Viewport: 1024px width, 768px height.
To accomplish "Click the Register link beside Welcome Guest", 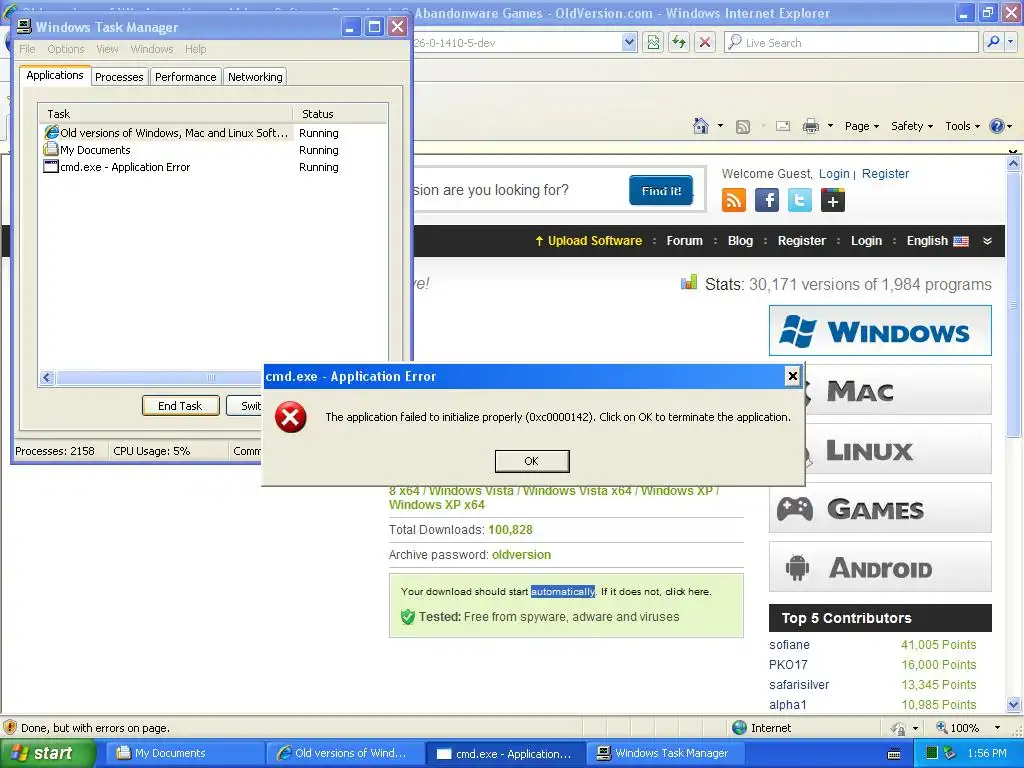I will tap(885, 174).
